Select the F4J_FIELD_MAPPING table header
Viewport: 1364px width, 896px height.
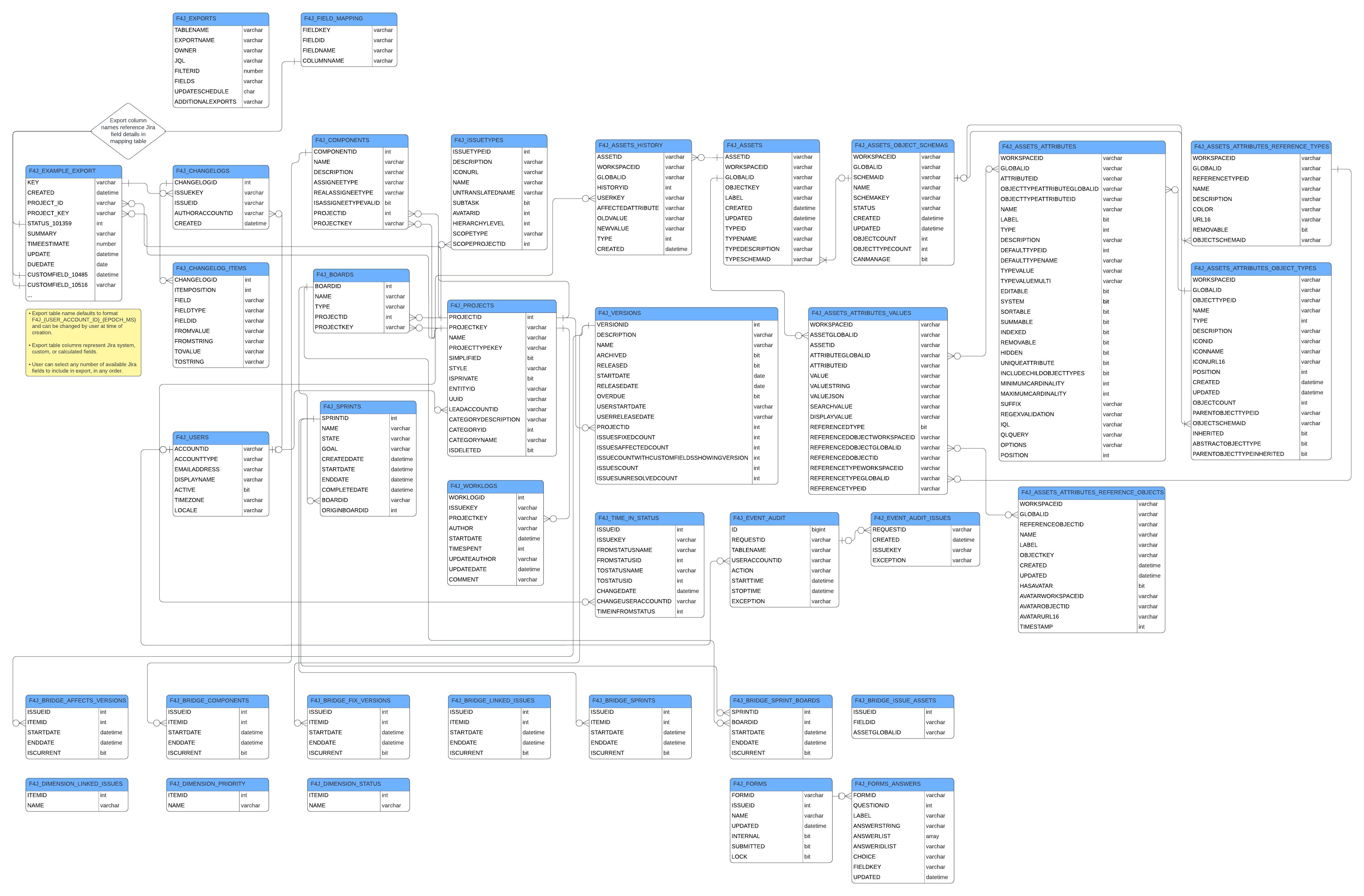pos(348,19)
